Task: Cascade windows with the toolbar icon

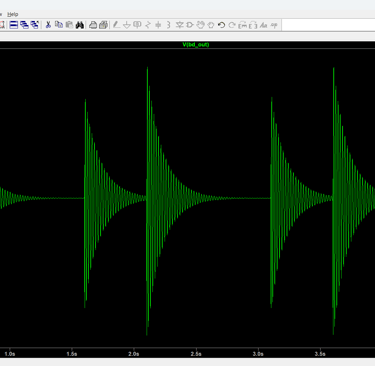Action: (24, 25)
